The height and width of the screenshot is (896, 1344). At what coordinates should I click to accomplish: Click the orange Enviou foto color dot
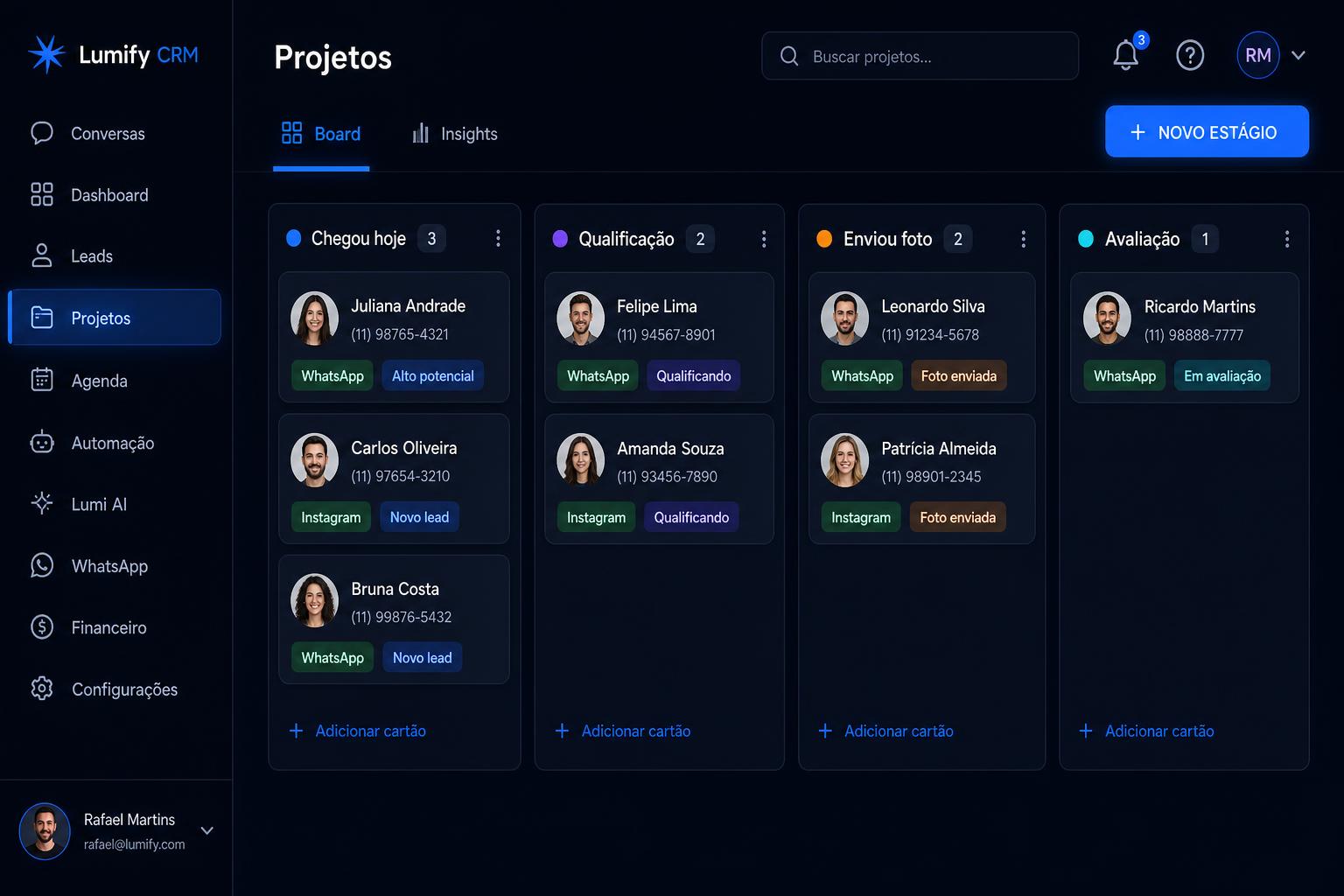click(x=824, y=239)
